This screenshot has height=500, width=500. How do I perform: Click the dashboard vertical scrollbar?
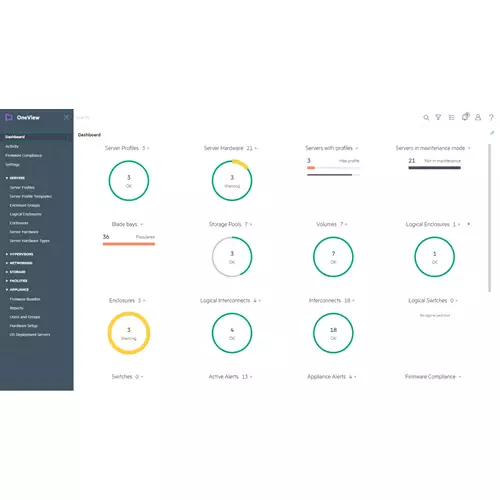(x=489, y=218)
